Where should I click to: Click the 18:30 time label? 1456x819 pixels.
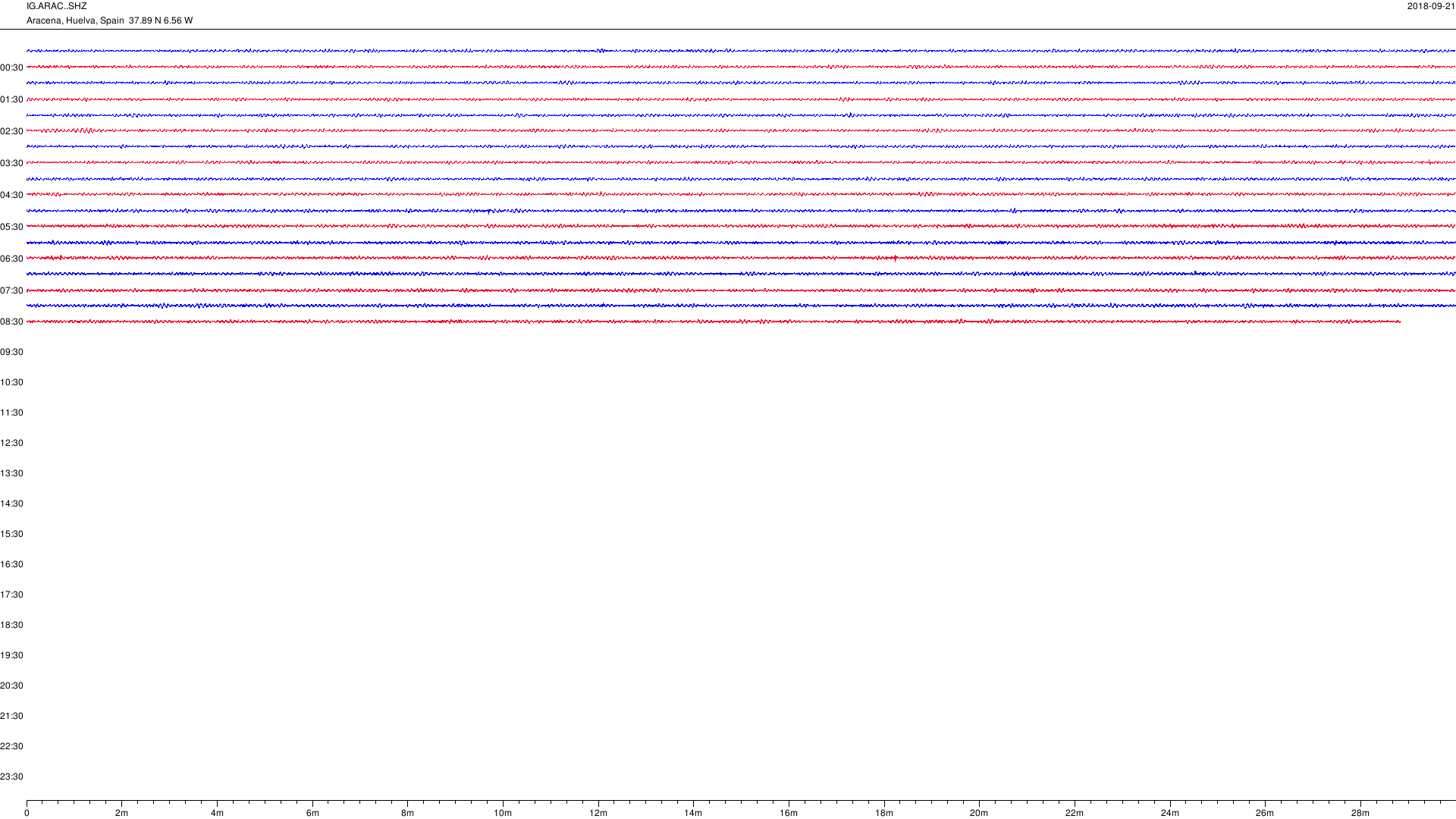[x=11, y=625]
